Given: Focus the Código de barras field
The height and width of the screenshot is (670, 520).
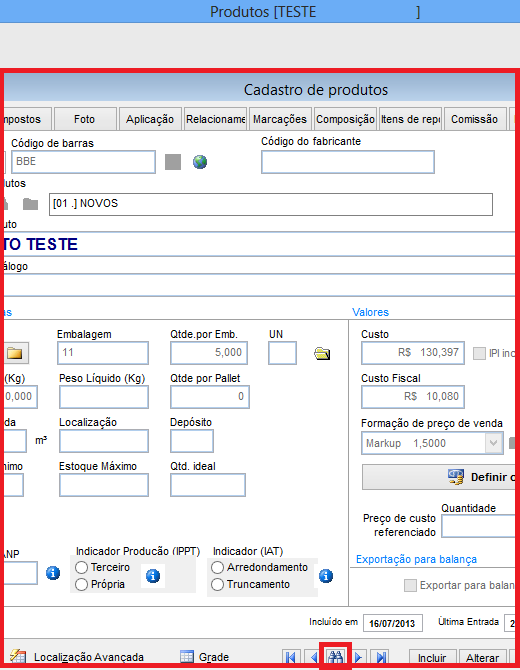Looking at the screenshot, I should click(83, 162).
